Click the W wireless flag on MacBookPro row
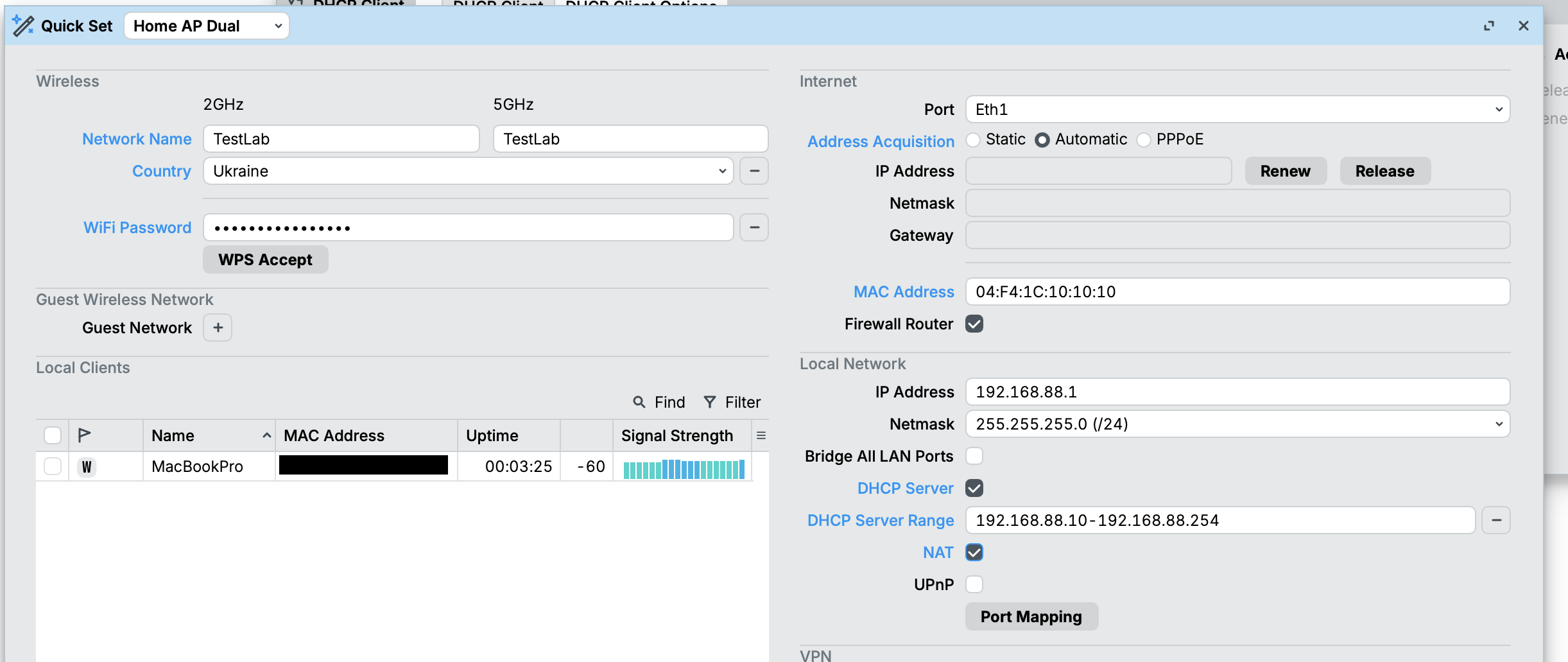Image resolution: width=1568 pixels, height=662 pixels. pyautogui.click(x=87, y=467)
